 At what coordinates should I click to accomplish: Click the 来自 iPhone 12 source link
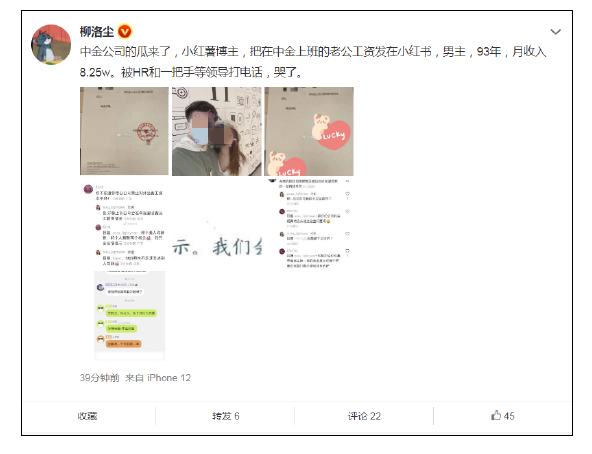coord(158,378)
